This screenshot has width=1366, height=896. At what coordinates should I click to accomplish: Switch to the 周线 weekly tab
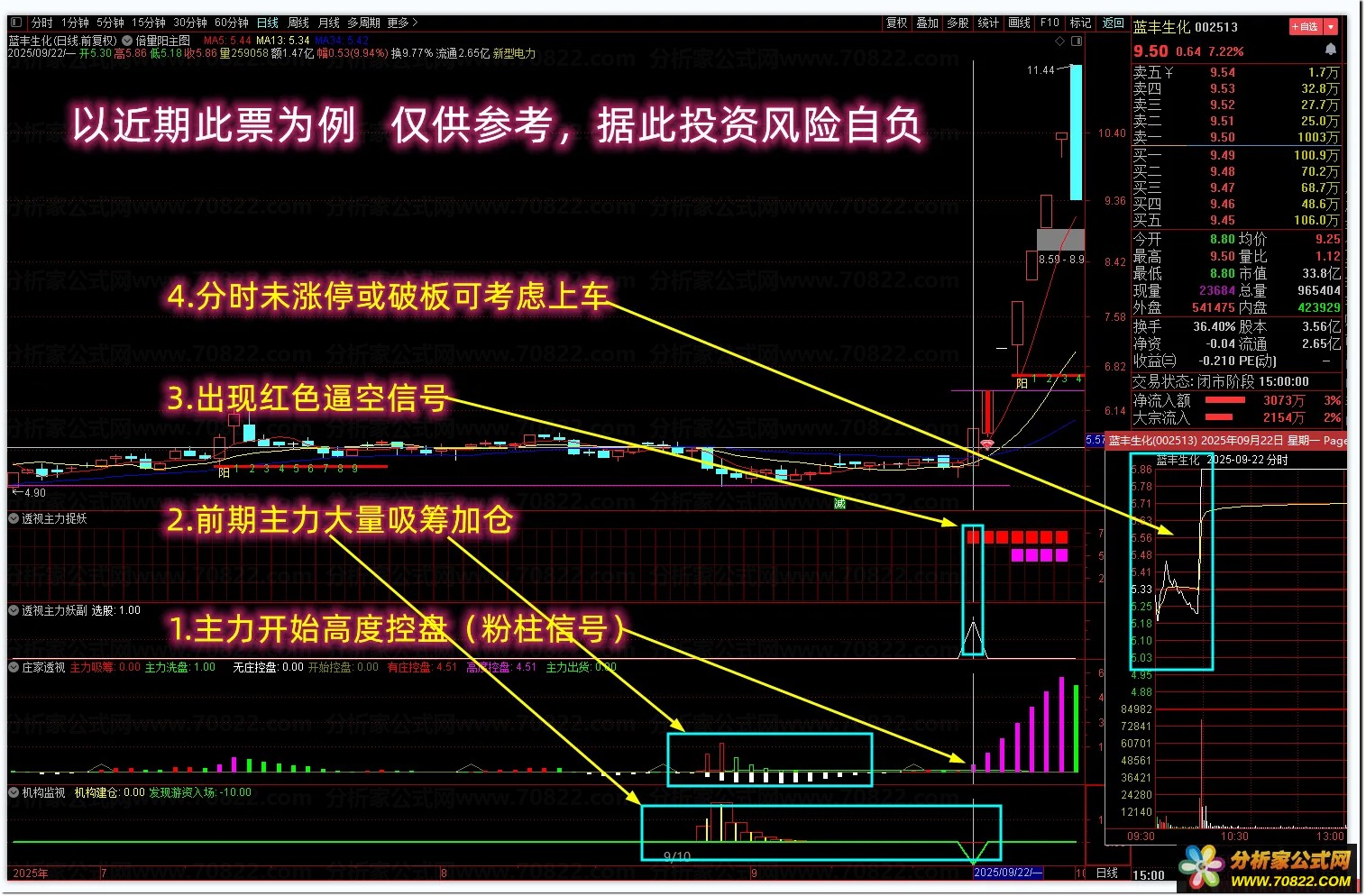(x=298, y=23)
